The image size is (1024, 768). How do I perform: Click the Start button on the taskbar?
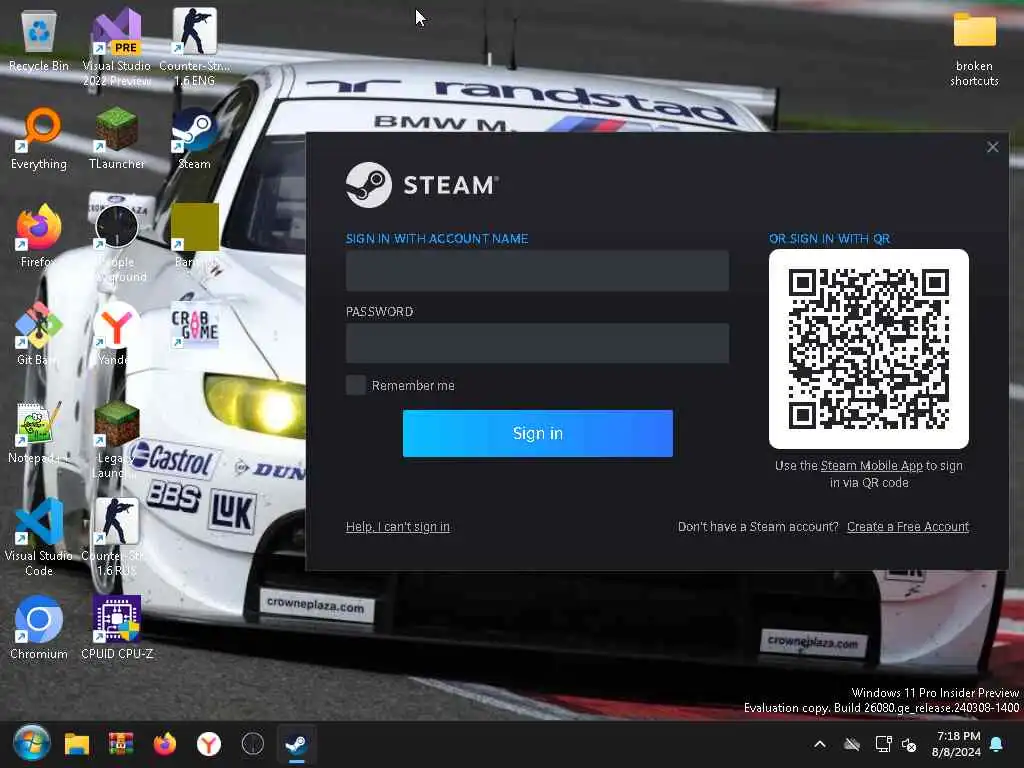pos(31,743)
